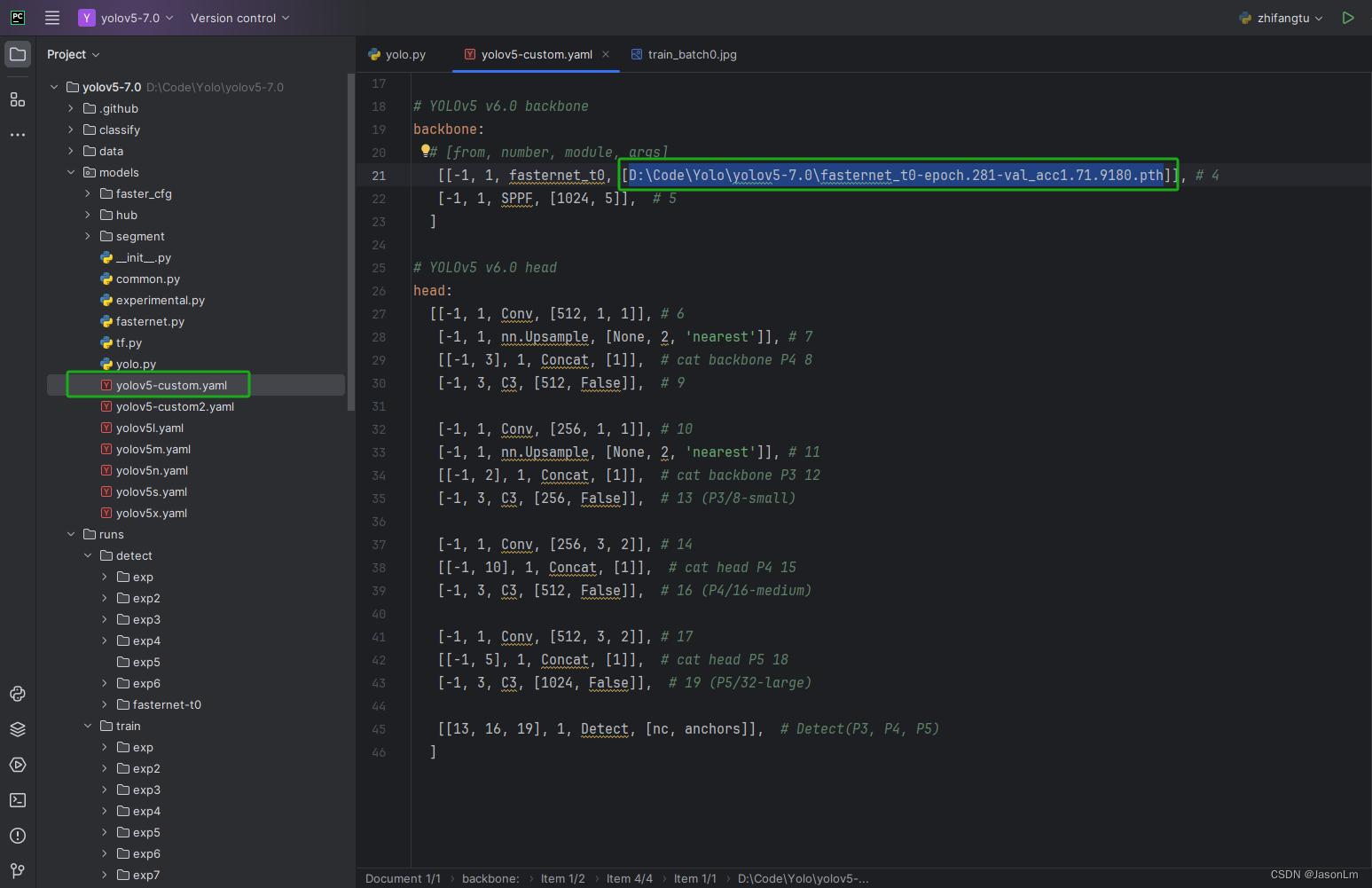Select yolov5m.yaml in the tree
The image size is (1372, 888).
[153, 449]
